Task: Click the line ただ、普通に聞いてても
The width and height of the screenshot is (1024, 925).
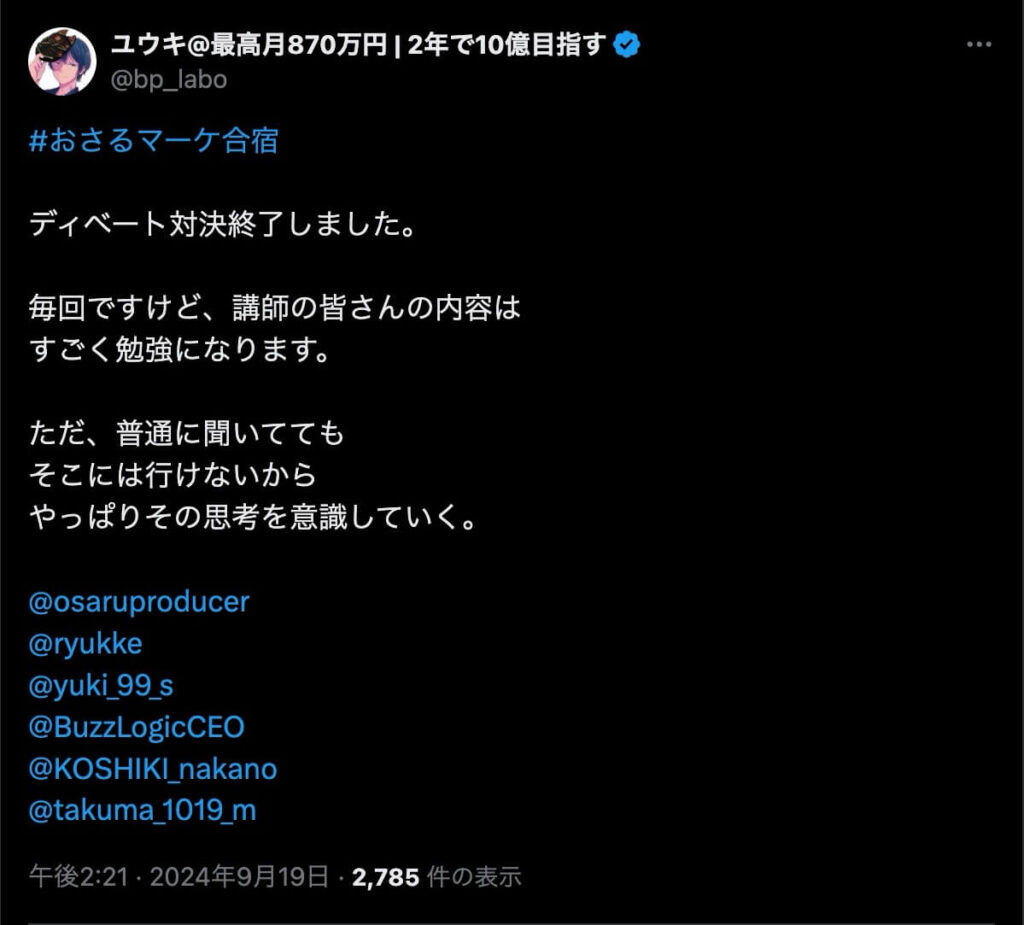Action: (187, 434)
